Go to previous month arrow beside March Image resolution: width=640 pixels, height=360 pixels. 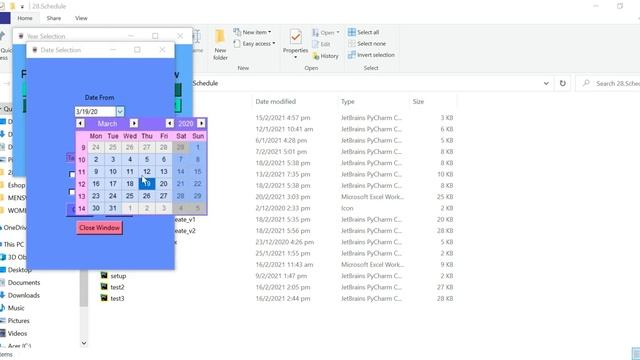click(80, 123)
